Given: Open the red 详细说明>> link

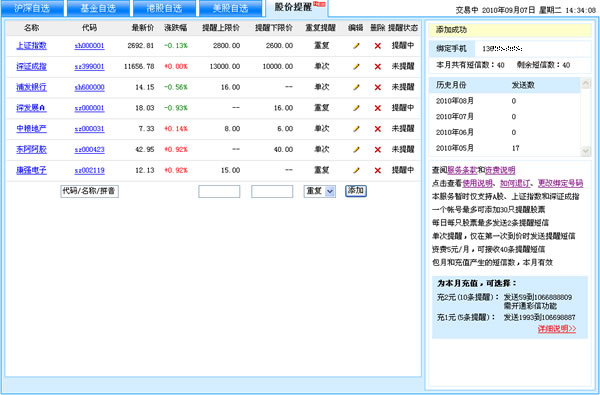Looking at the screenshot, I should (557, 329).
